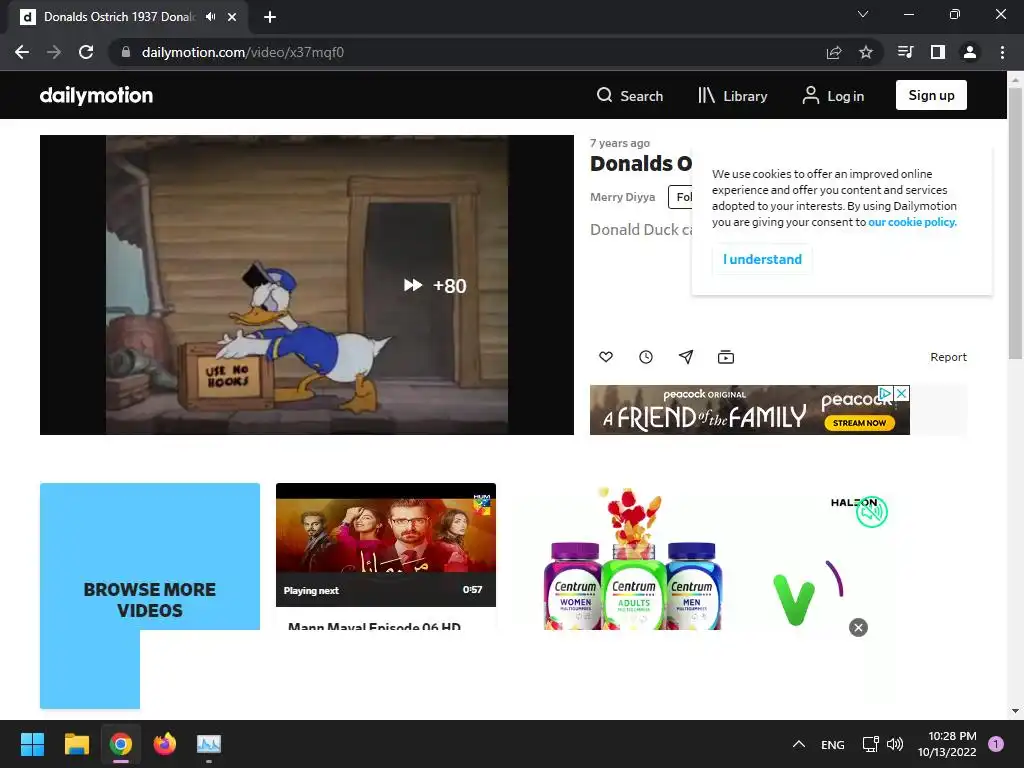Share this page icon in address bar
This screenshot has height=768, width=1024.
[x=834, y=52]
